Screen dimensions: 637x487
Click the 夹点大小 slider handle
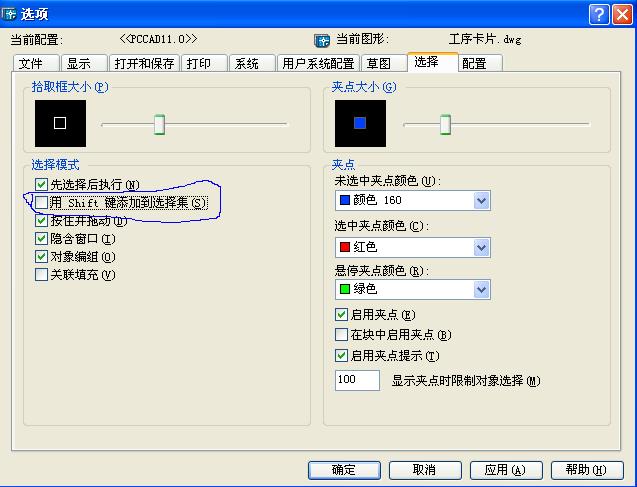(x=446, y=124)
